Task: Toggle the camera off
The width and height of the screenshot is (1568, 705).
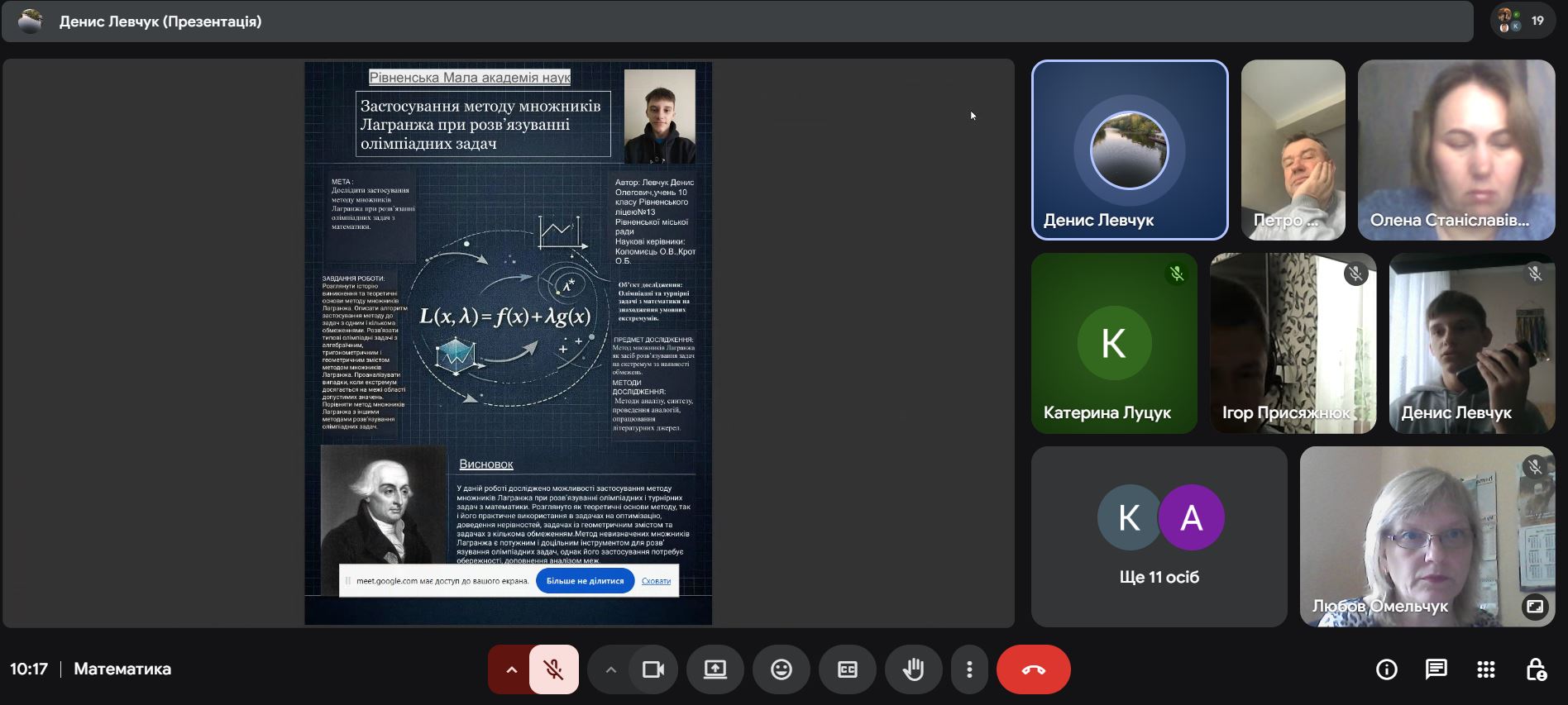Action: click(653, 669)
